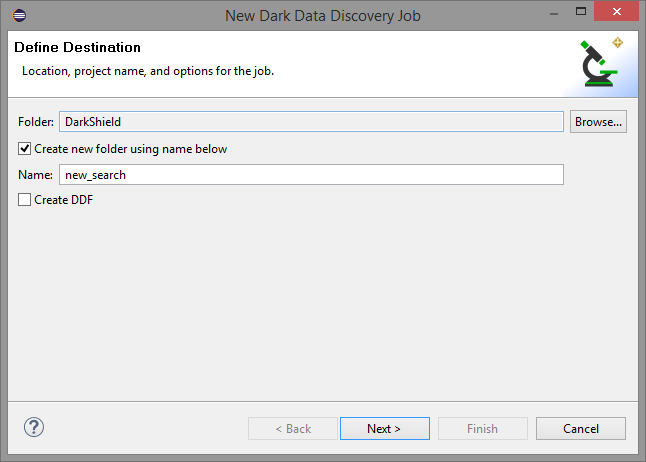
Task: Proceed with the Next > button
Action: [385, 429]
